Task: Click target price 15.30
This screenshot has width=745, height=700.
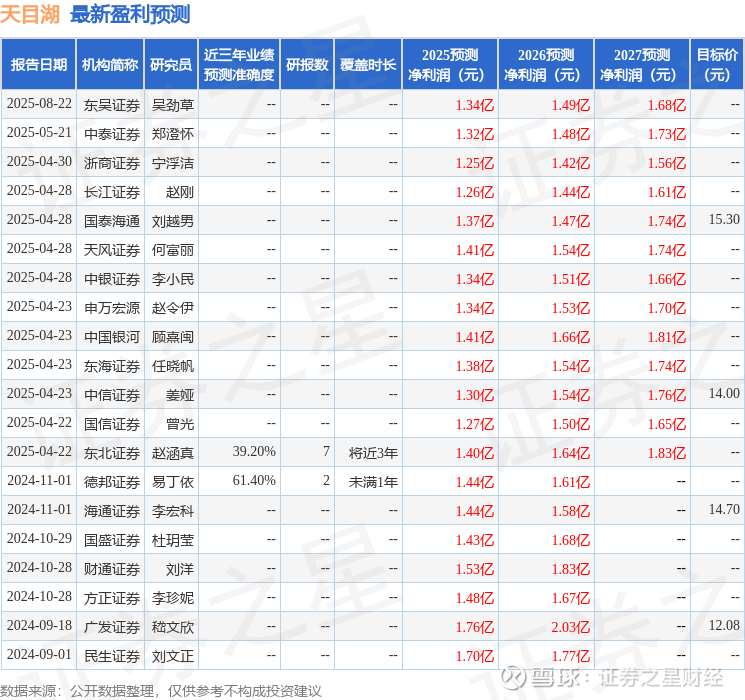Action: [724, 220]
